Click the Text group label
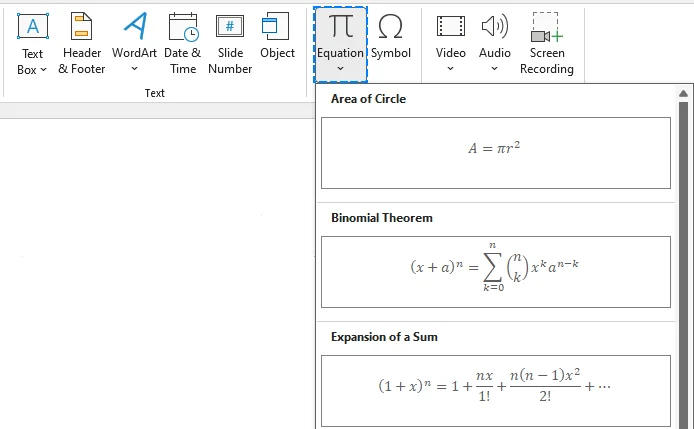The image size is (694, 429). click(x=154, y=93)
